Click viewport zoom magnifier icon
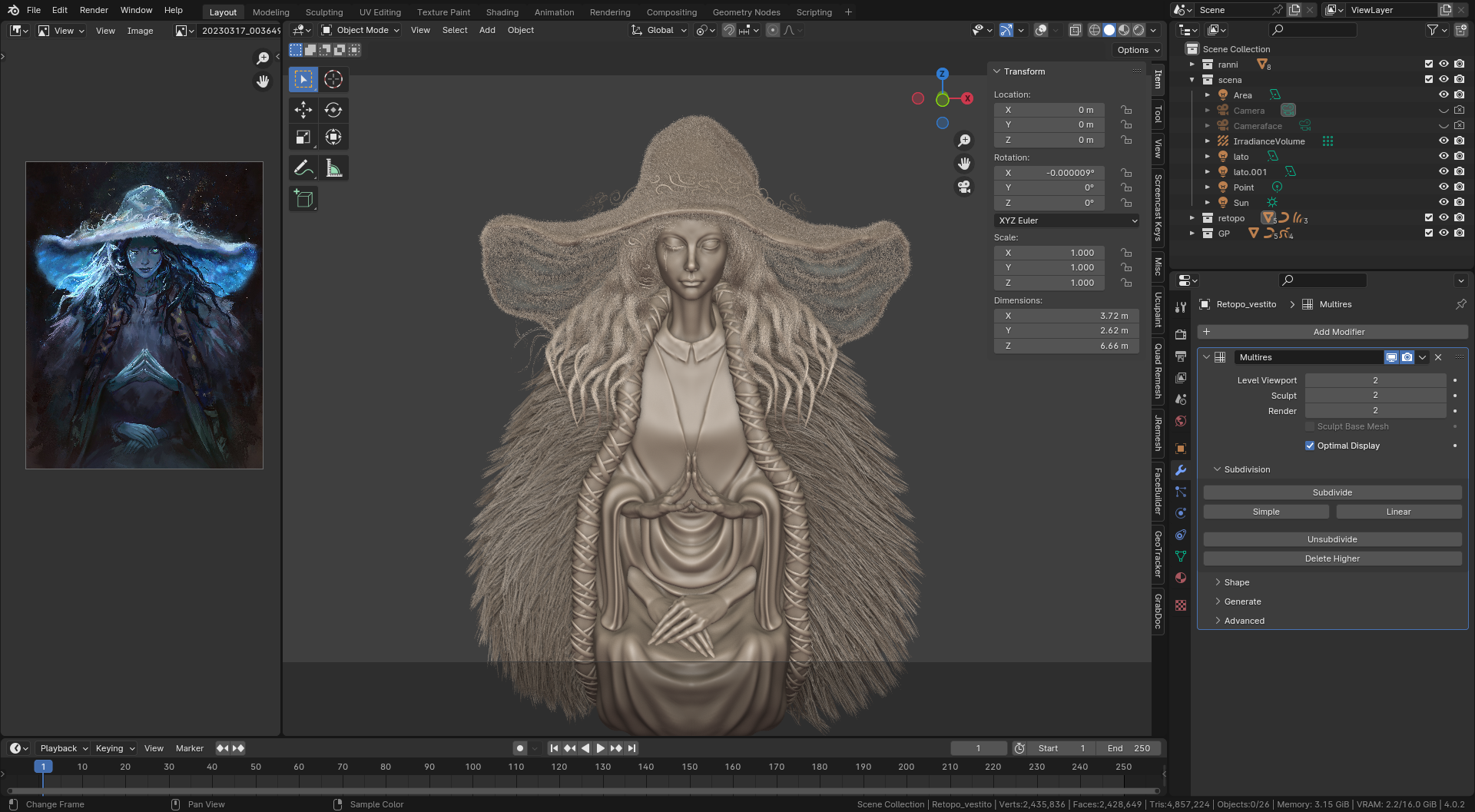Screen dimensions: 1475x812 (964, 141)
